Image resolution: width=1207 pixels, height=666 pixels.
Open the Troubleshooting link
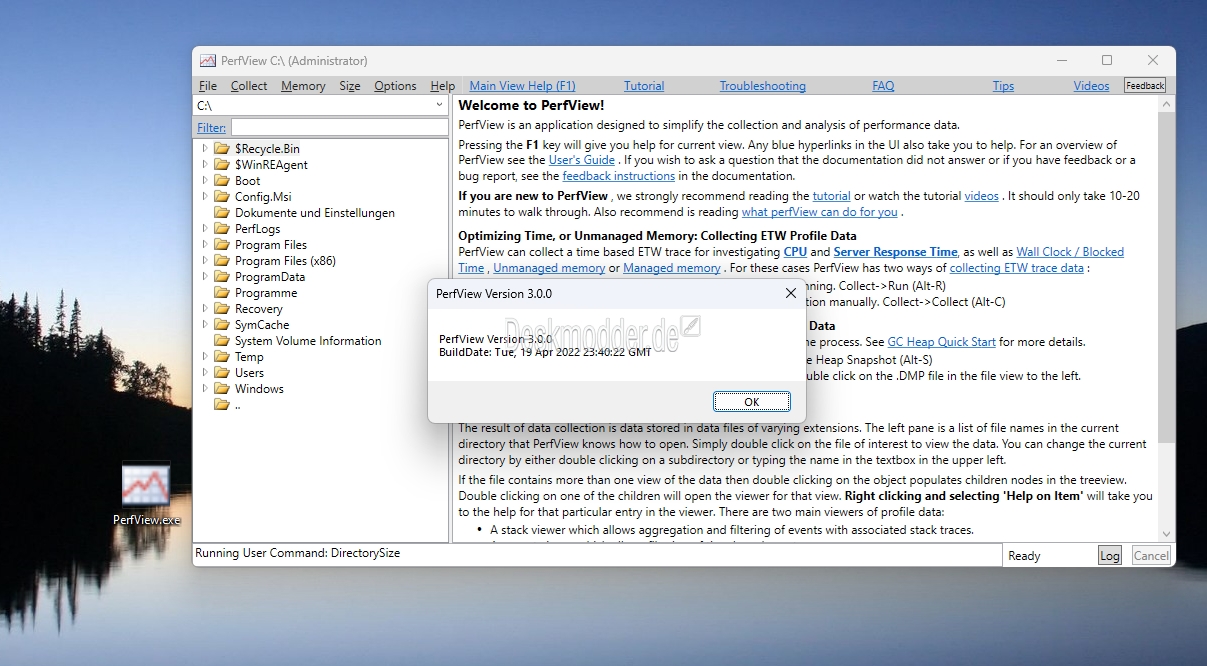[762, 86]
